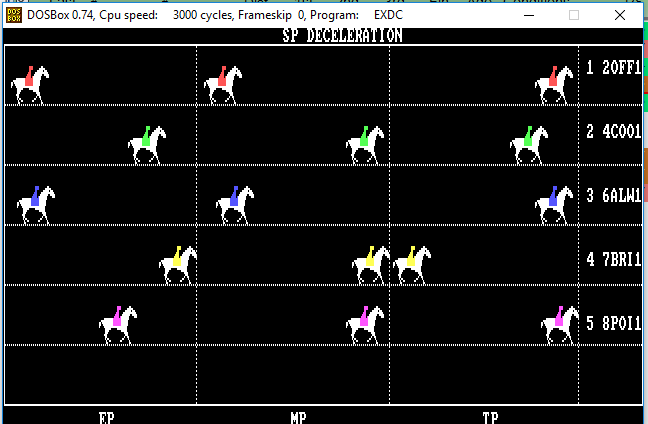Click red-jockey horse in EP column

coord(30,85)
